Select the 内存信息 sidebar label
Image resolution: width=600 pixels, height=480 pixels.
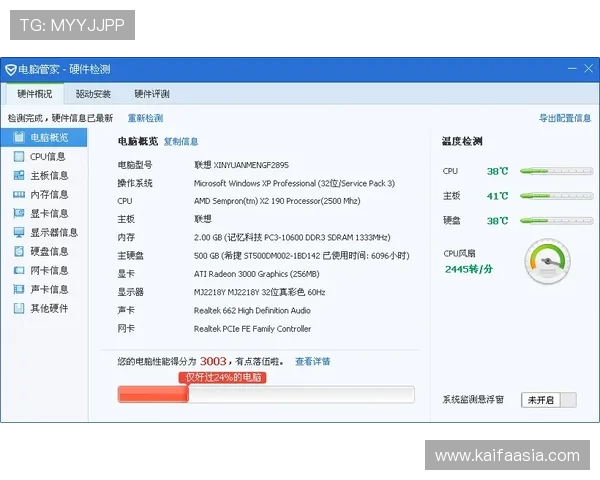pos(49,194)
